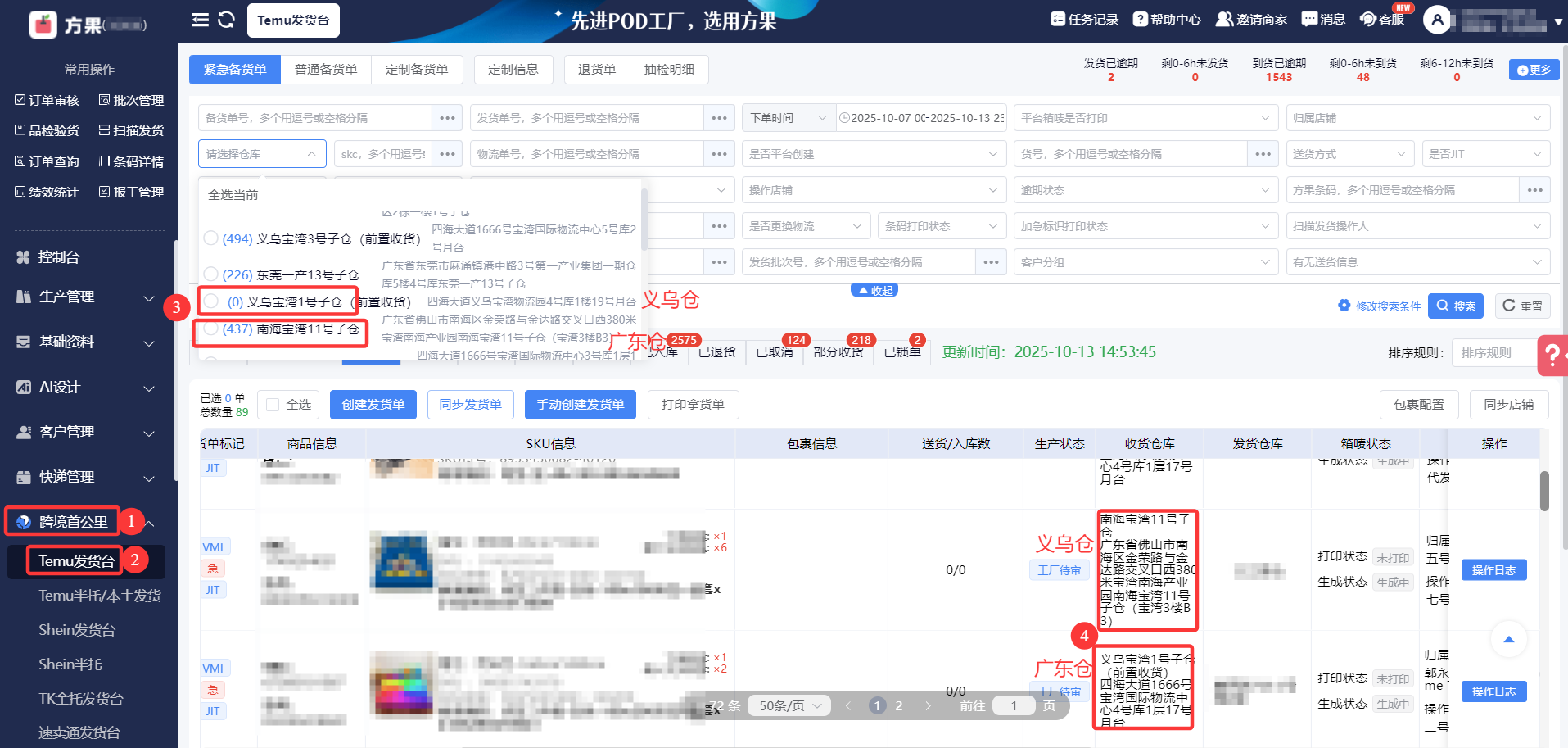This screenshot has width=1568, height=748.
Task: Toggle the sidebar hamburger menu icon
Action: pyautogui.click(x=200, y=20)
